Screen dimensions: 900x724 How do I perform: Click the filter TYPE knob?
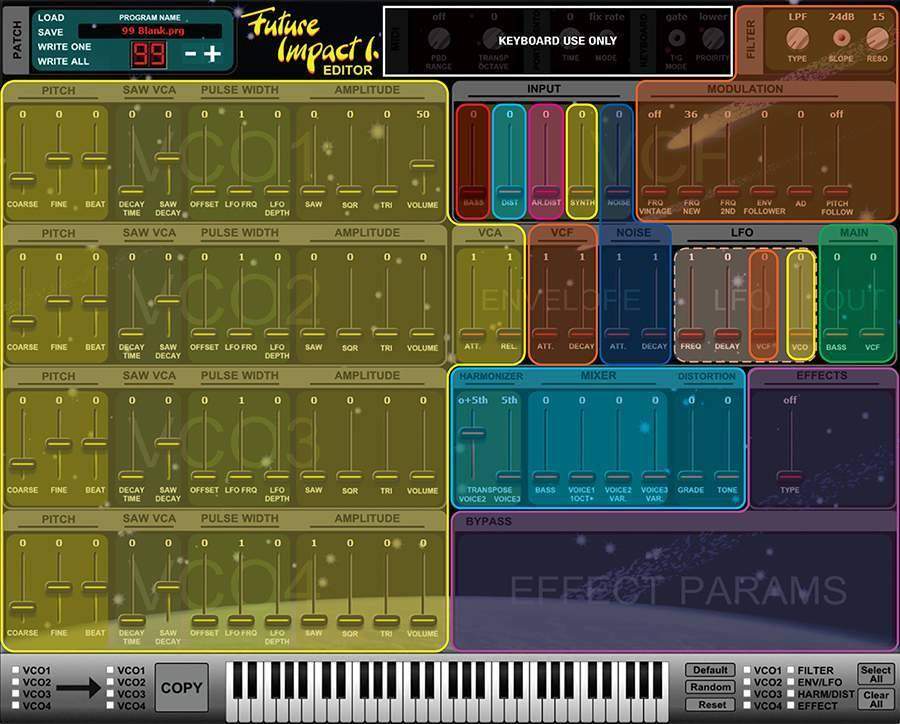tap(797, 38)
